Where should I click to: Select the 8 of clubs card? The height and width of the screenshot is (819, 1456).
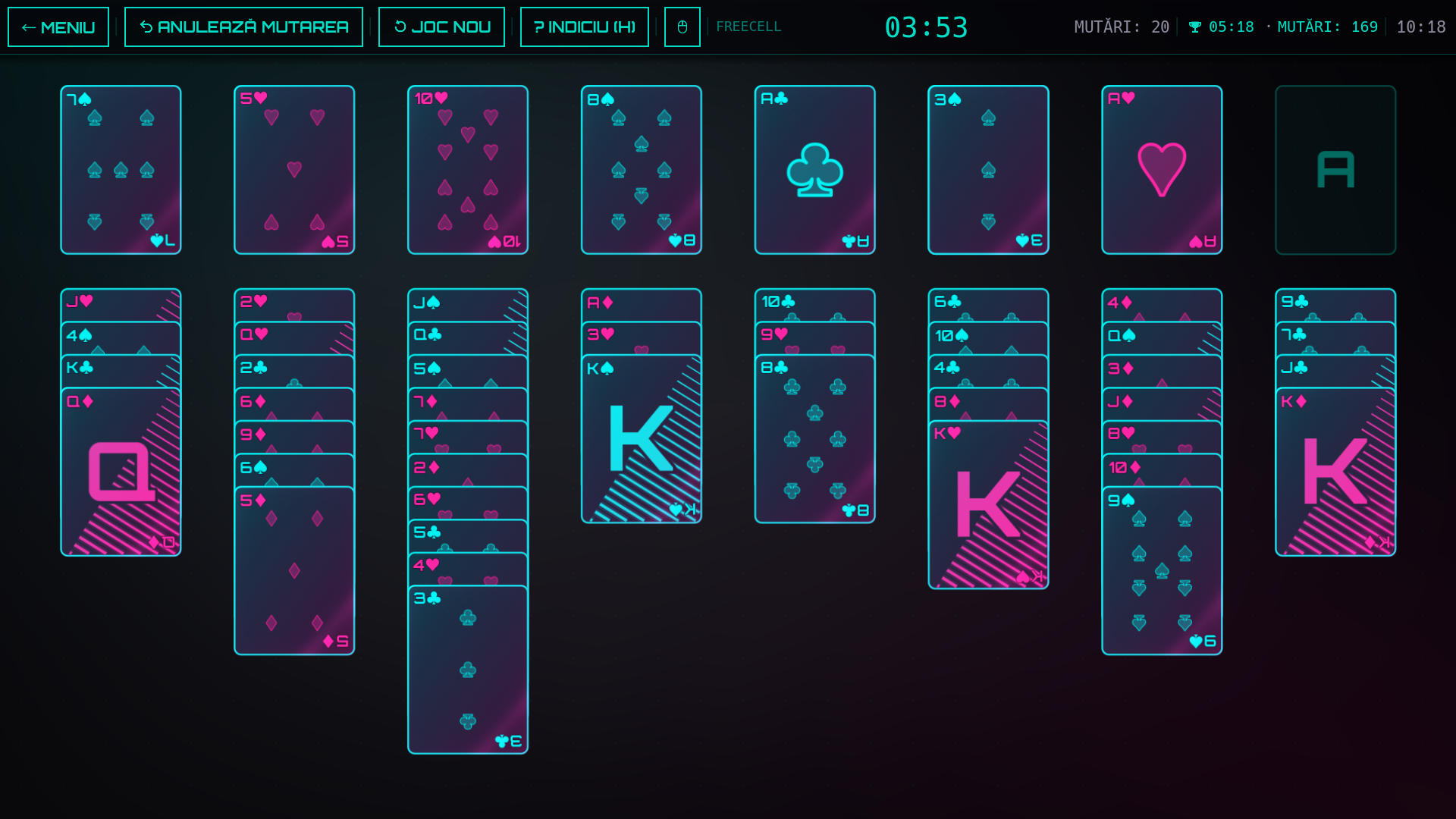click(x=815, y=439)
